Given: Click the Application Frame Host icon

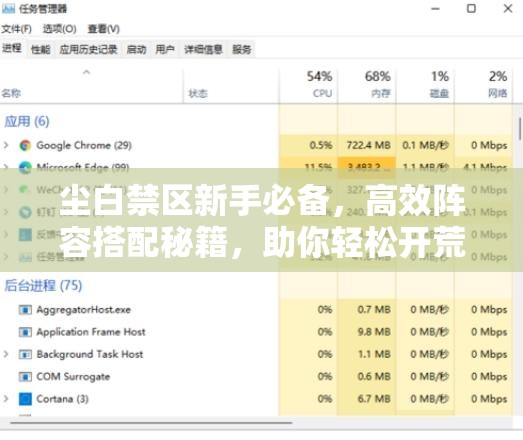Looking at the screenshot, I should pyautogui.click(x=25, y=332).
